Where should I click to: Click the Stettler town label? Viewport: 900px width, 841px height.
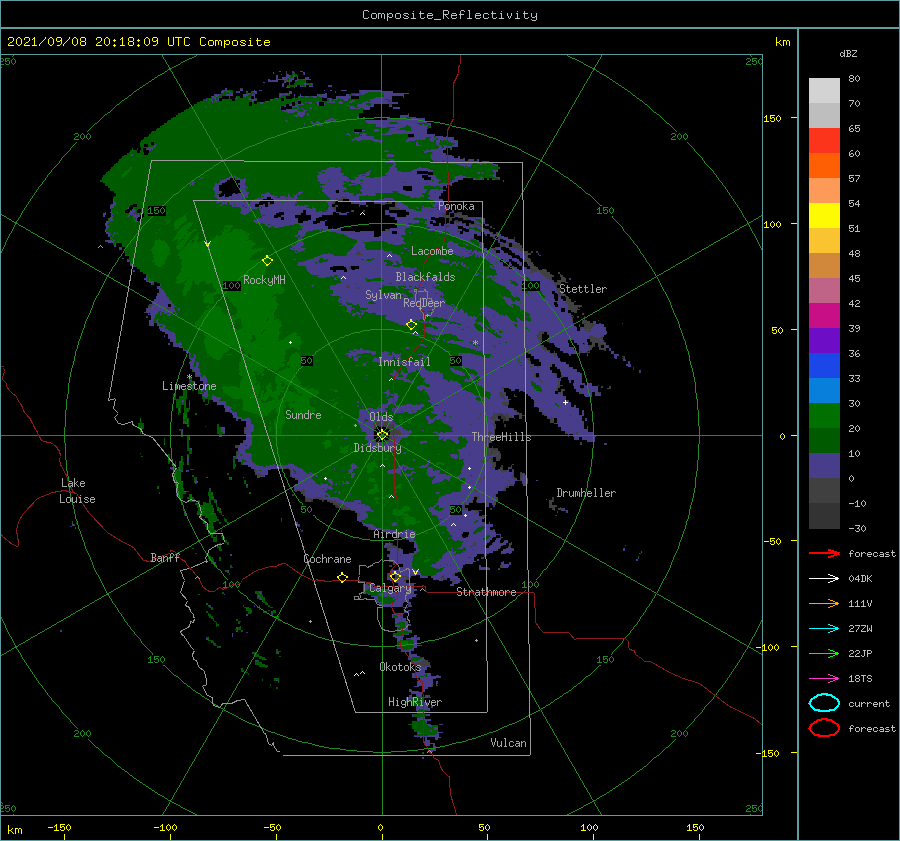coord(583,289)
